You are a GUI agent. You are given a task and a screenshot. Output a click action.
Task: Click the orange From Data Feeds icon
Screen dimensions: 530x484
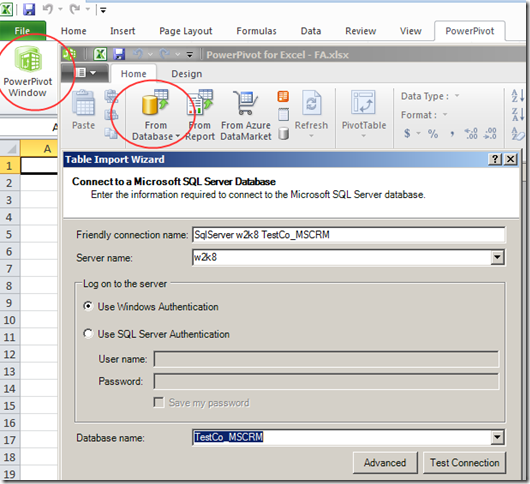point(283,96)
